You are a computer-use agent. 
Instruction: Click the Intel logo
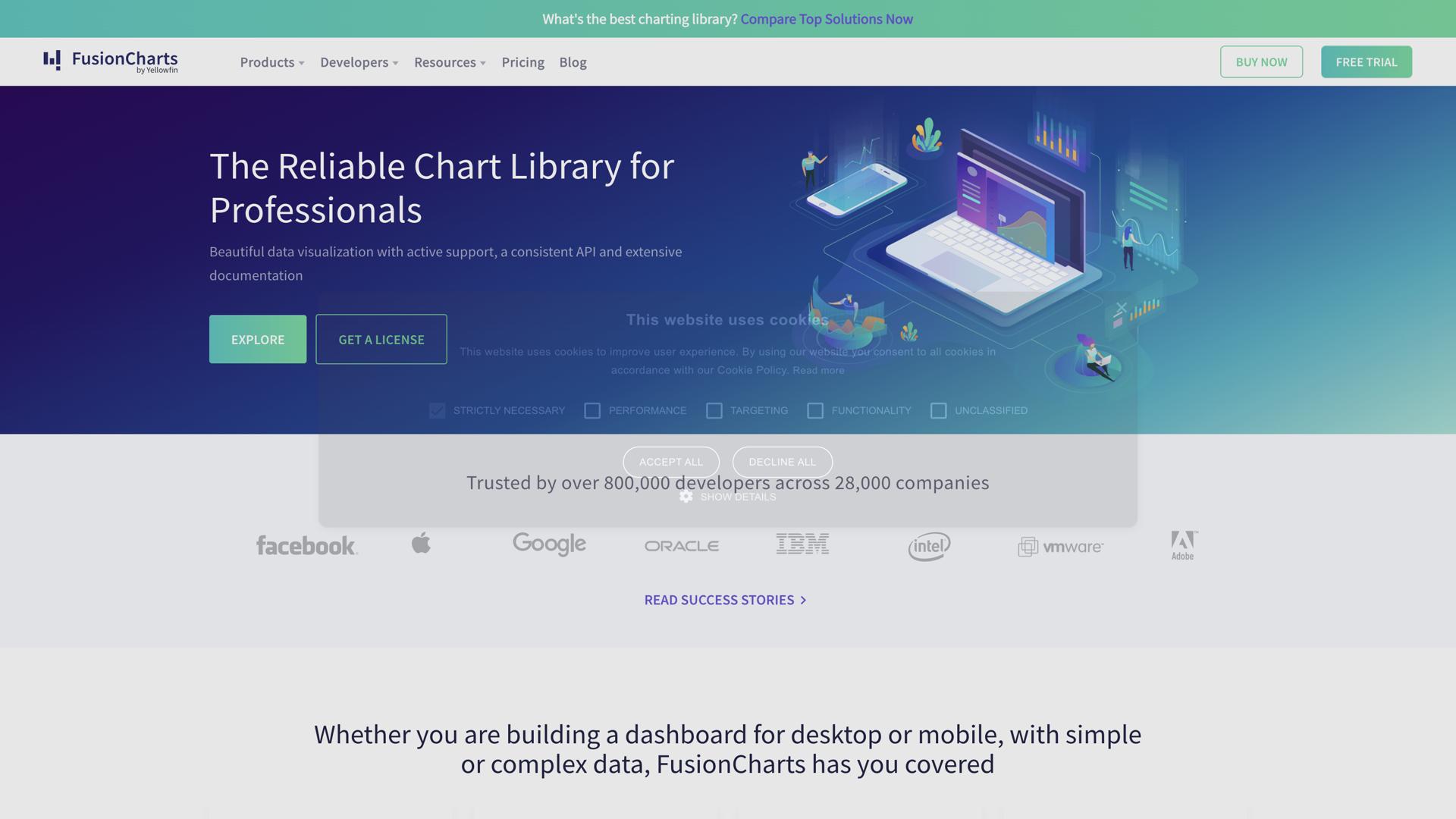pos(929,546)
